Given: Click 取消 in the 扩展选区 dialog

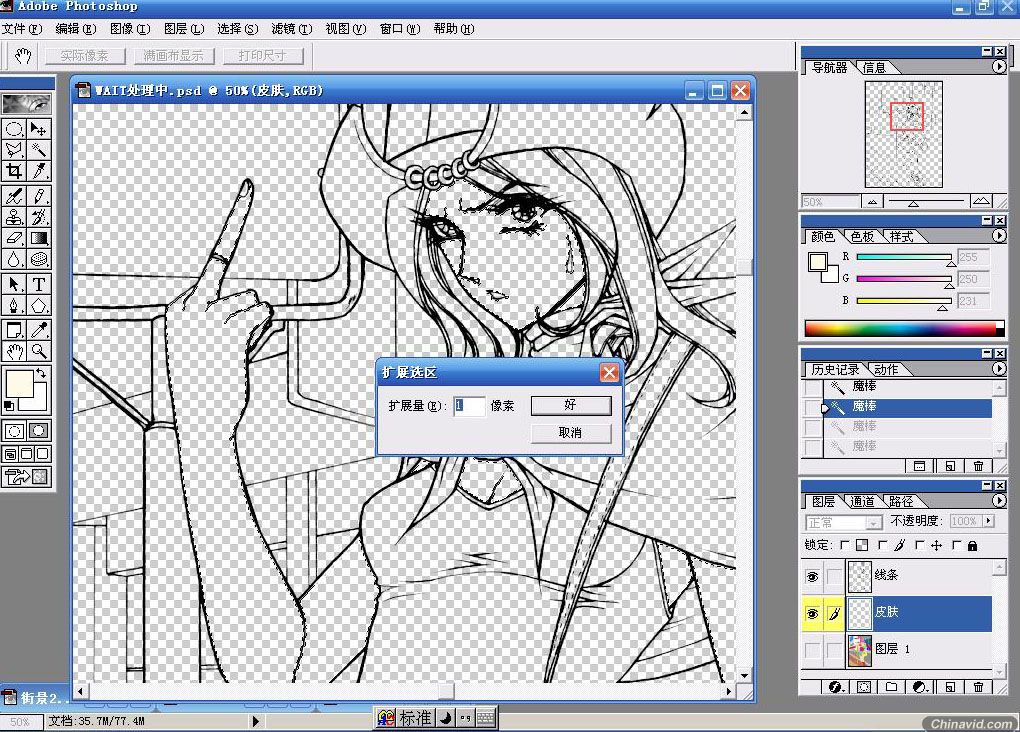Looking at the screenshot, I should click(x=570, y=433).
